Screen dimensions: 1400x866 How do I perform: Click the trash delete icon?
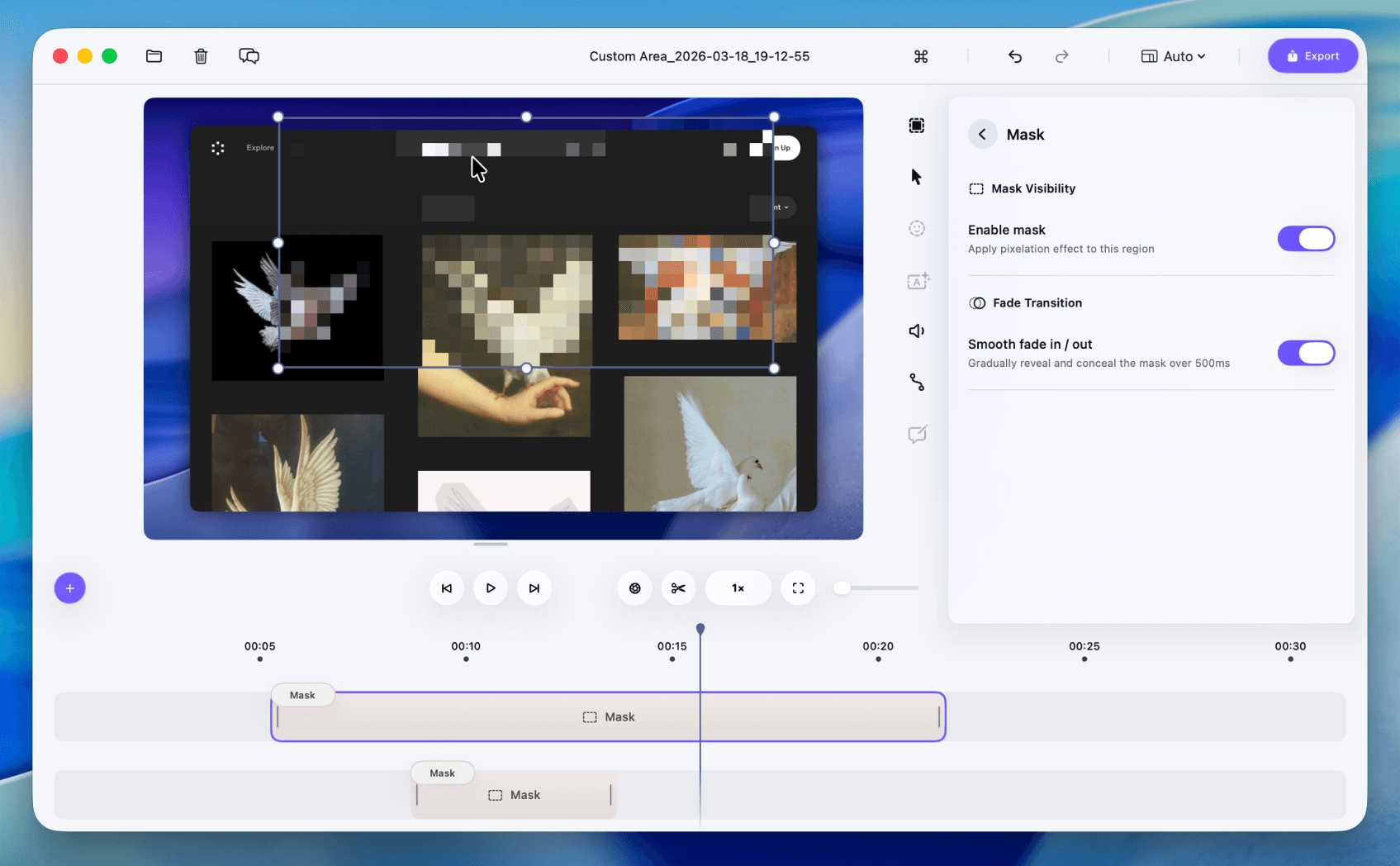click(x=201, y=56)
